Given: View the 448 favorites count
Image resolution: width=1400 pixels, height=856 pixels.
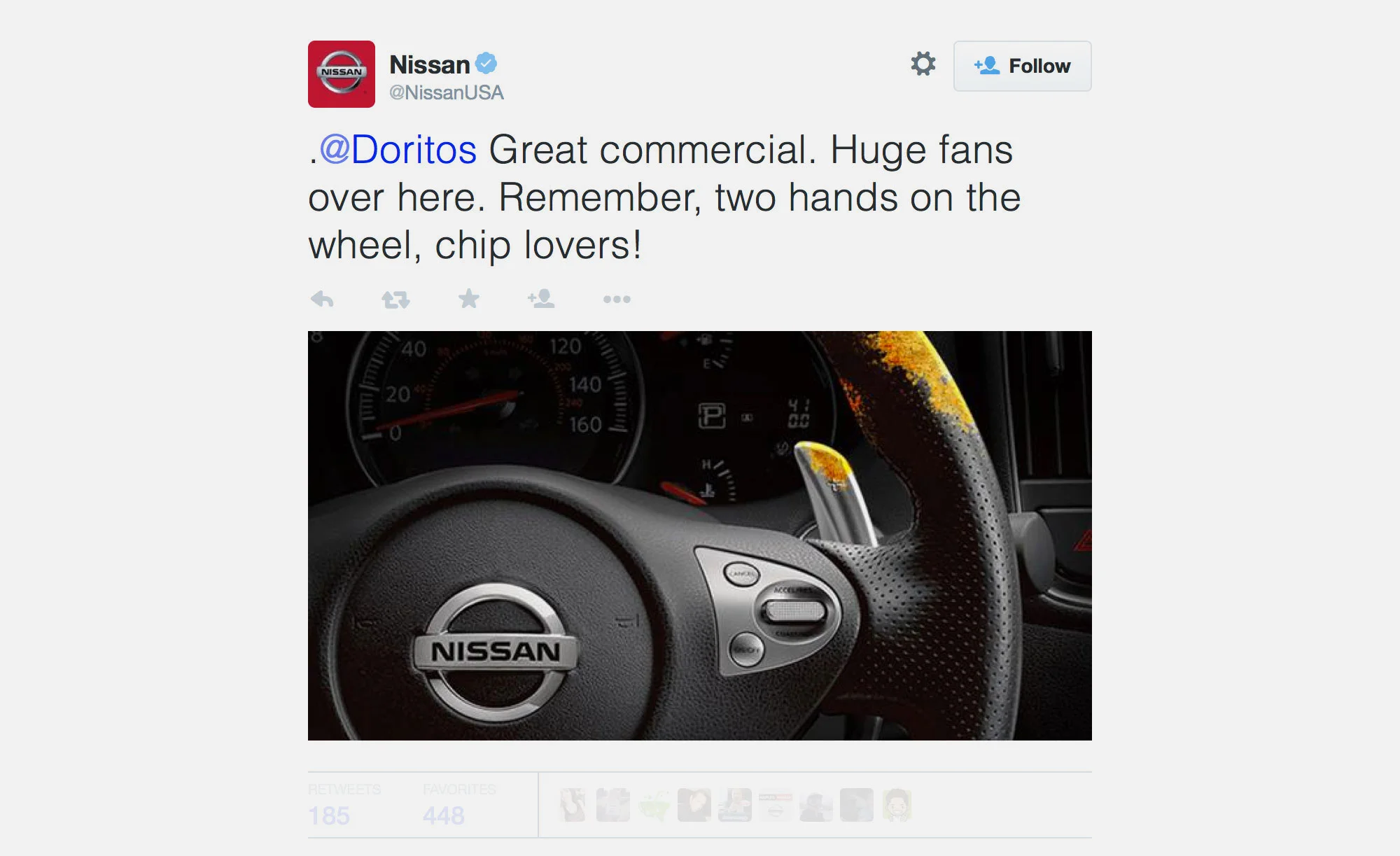Looking at the screenshot, I should coord(443,815).
